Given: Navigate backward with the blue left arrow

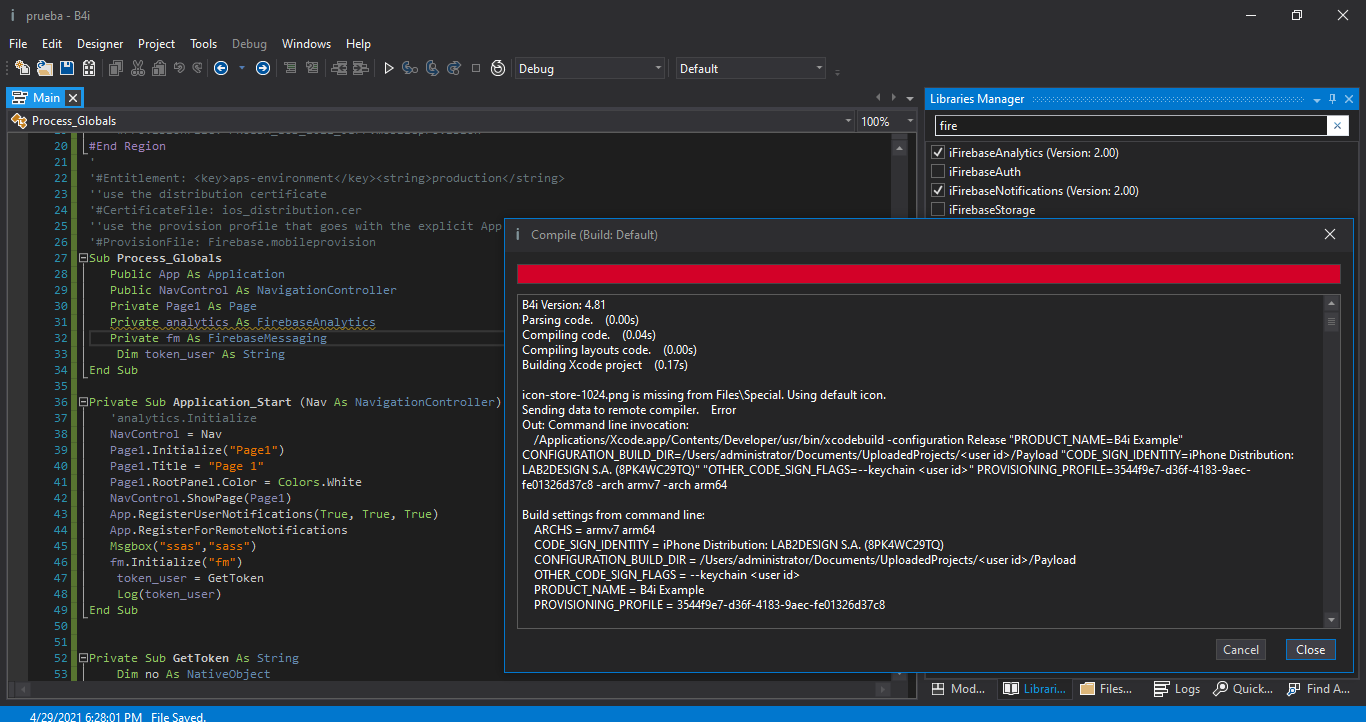Looking at the screenshot, I should tap(221, 68).
